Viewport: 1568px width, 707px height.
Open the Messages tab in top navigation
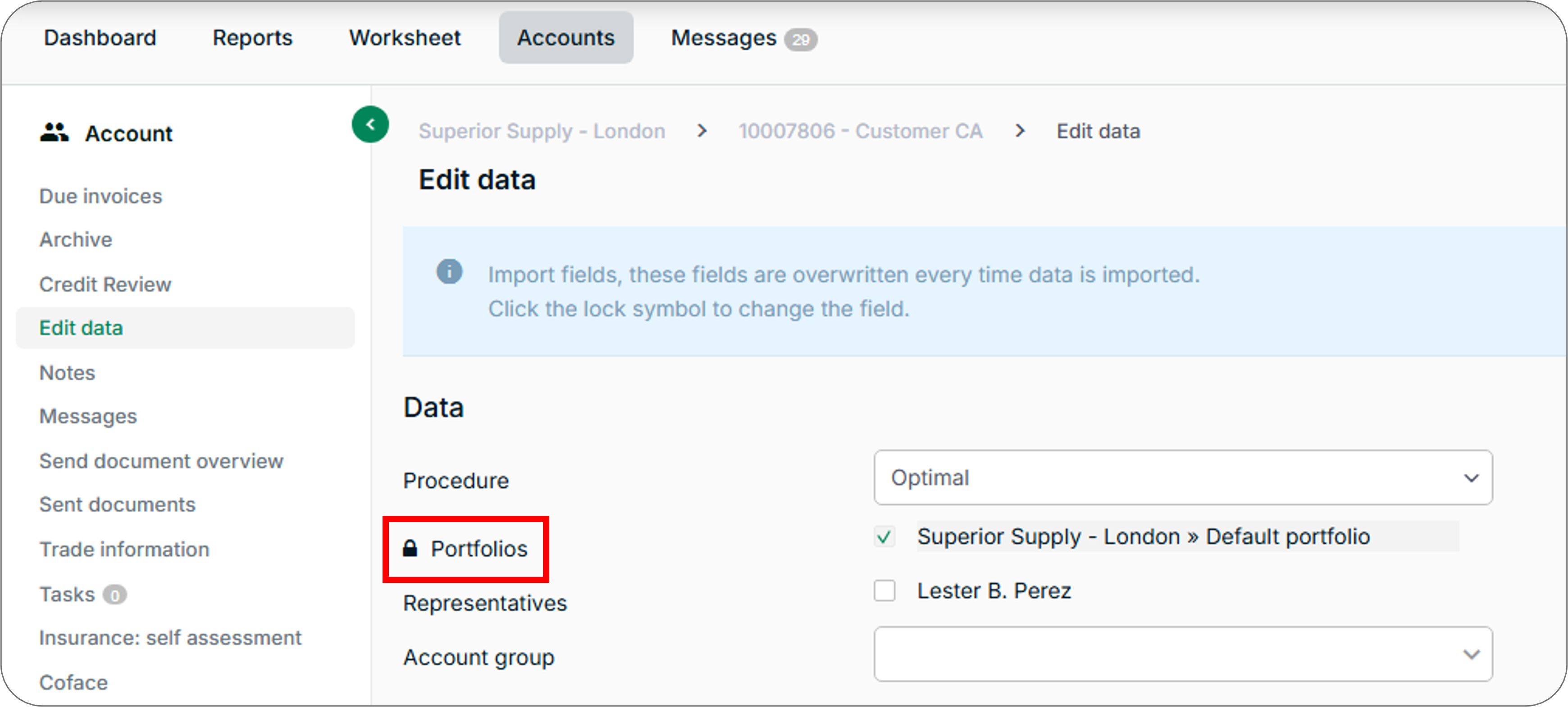click(x=724, y=38)
